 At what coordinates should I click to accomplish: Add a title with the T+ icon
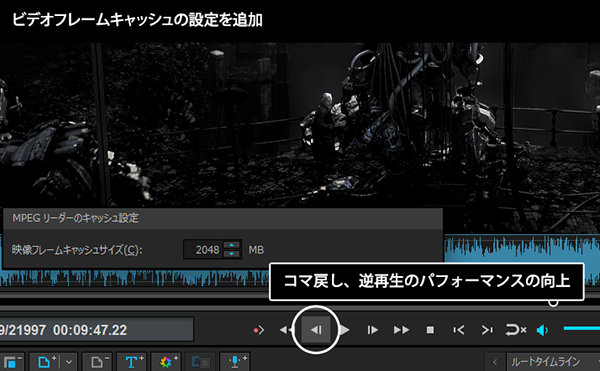(131, 361)
